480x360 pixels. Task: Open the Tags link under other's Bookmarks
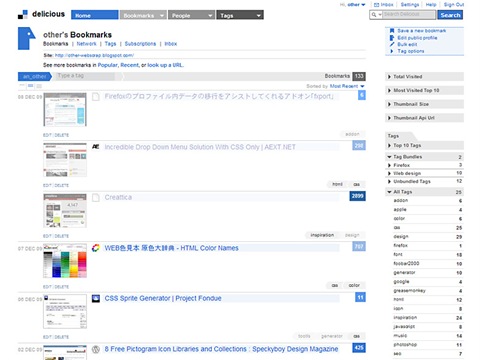(110, 44)
